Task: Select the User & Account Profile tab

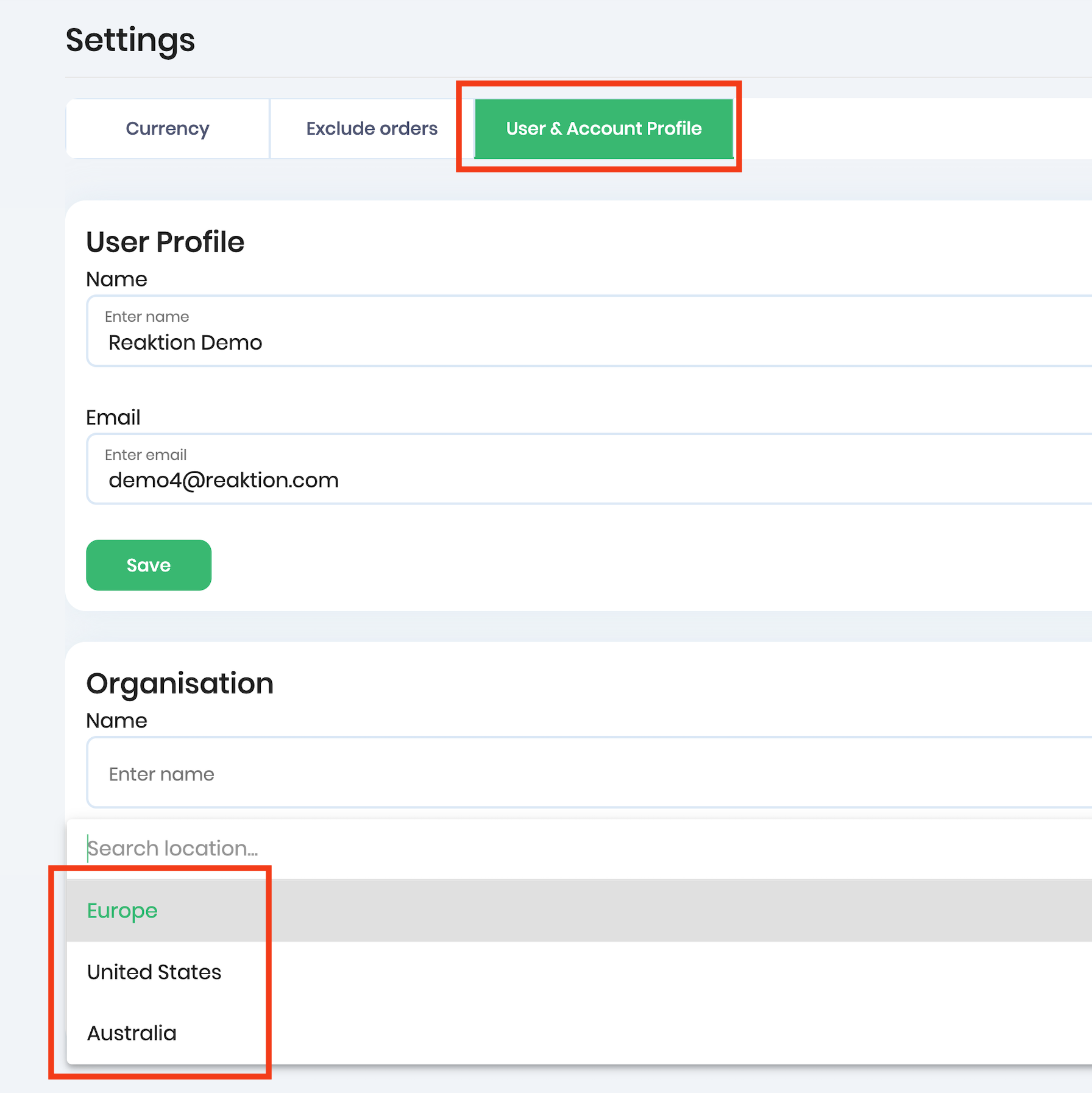Action: (603, 129)
